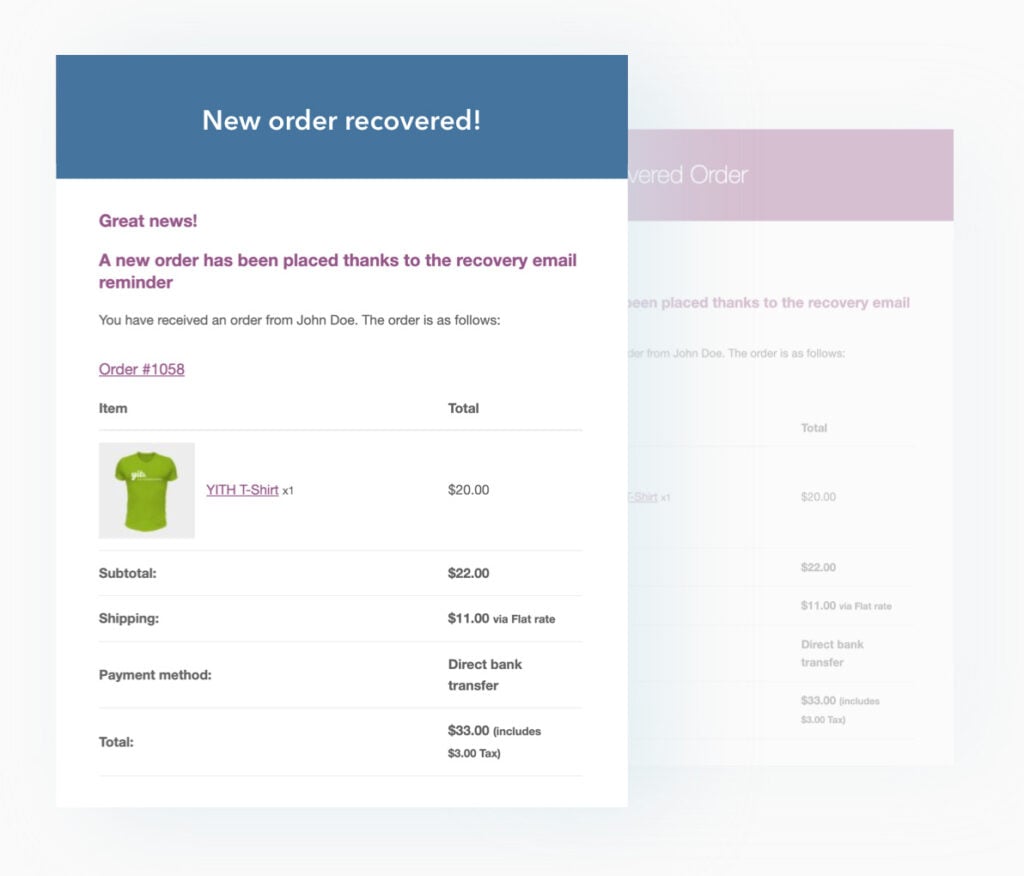Click the faded T-Shirt link in background email

tap(642, 497)
